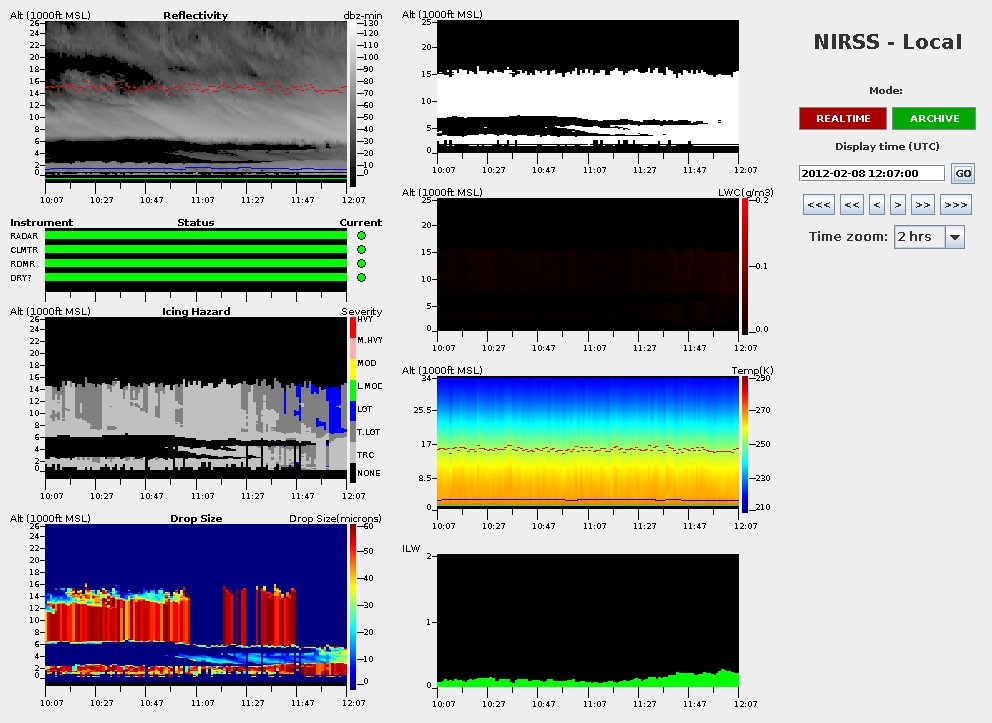The height and width of the screenshot is (723, 992).
Task: Click the CLMTR current status indicator
Action: [x=361, y=250]
